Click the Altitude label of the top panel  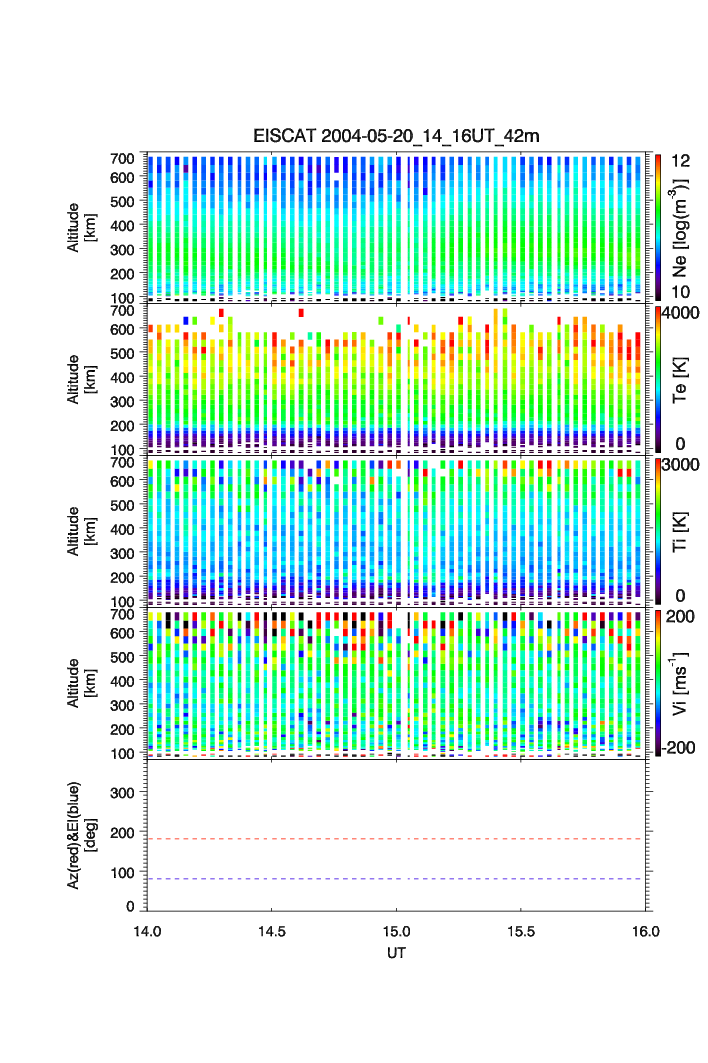pos(80,227)
